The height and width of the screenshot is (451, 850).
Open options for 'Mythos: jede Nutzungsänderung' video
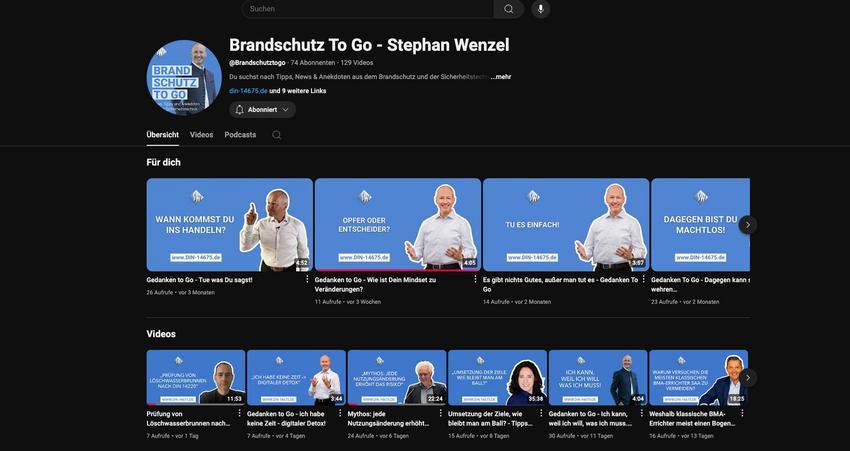click(x=440, y=413)
